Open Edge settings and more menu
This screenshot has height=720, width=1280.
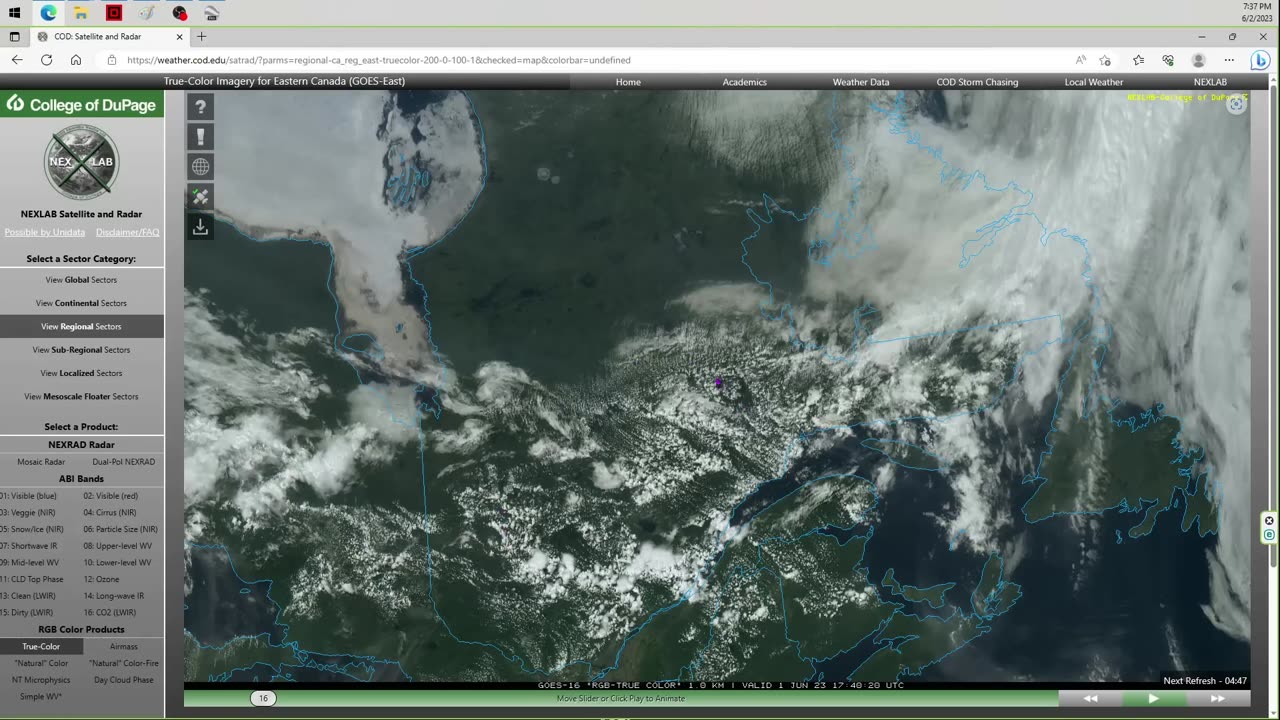pos(1229,60)
